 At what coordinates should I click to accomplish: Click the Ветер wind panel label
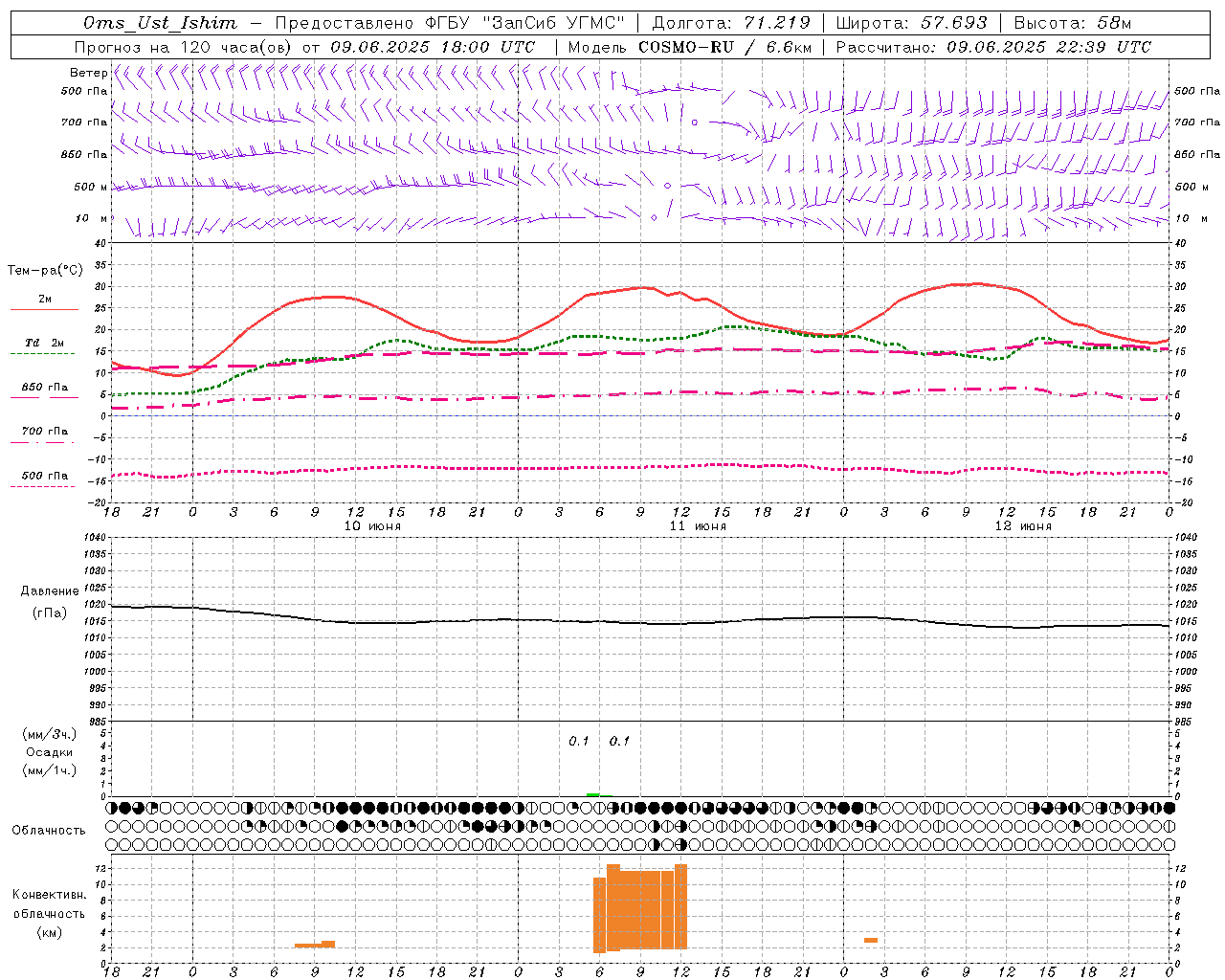pos(88,73)
